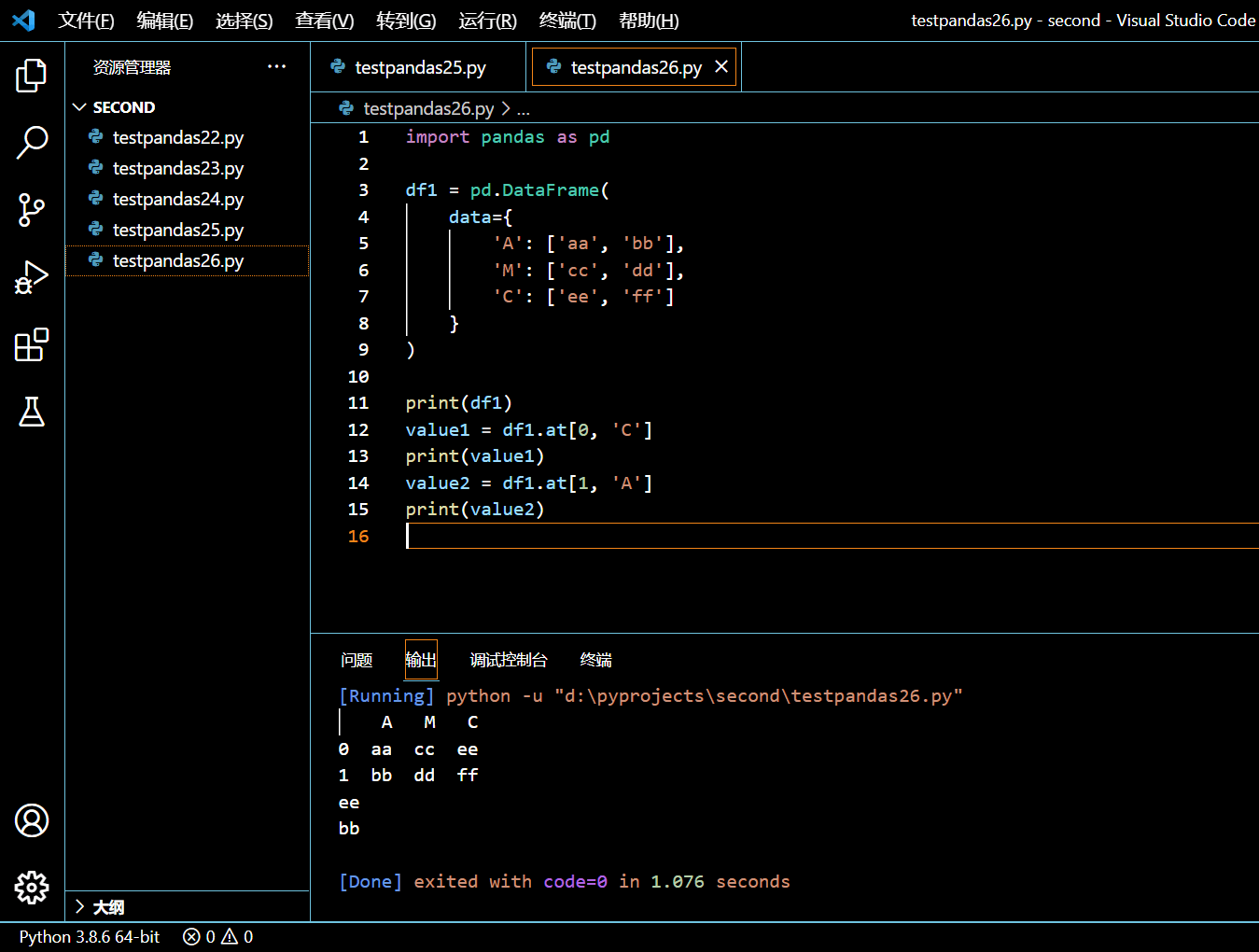Click breadcrumb chevron after testpandas26.py
1259x952 pixels.
tap(506, 108)
